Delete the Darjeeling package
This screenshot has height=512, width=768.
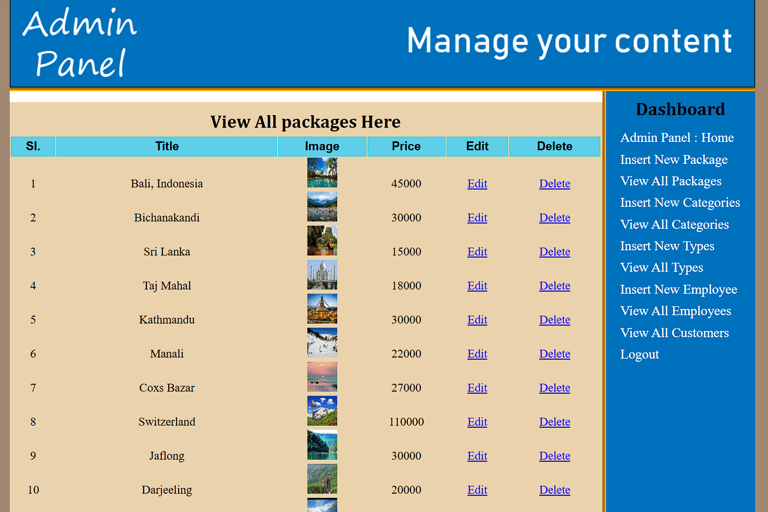pos(554,490)
